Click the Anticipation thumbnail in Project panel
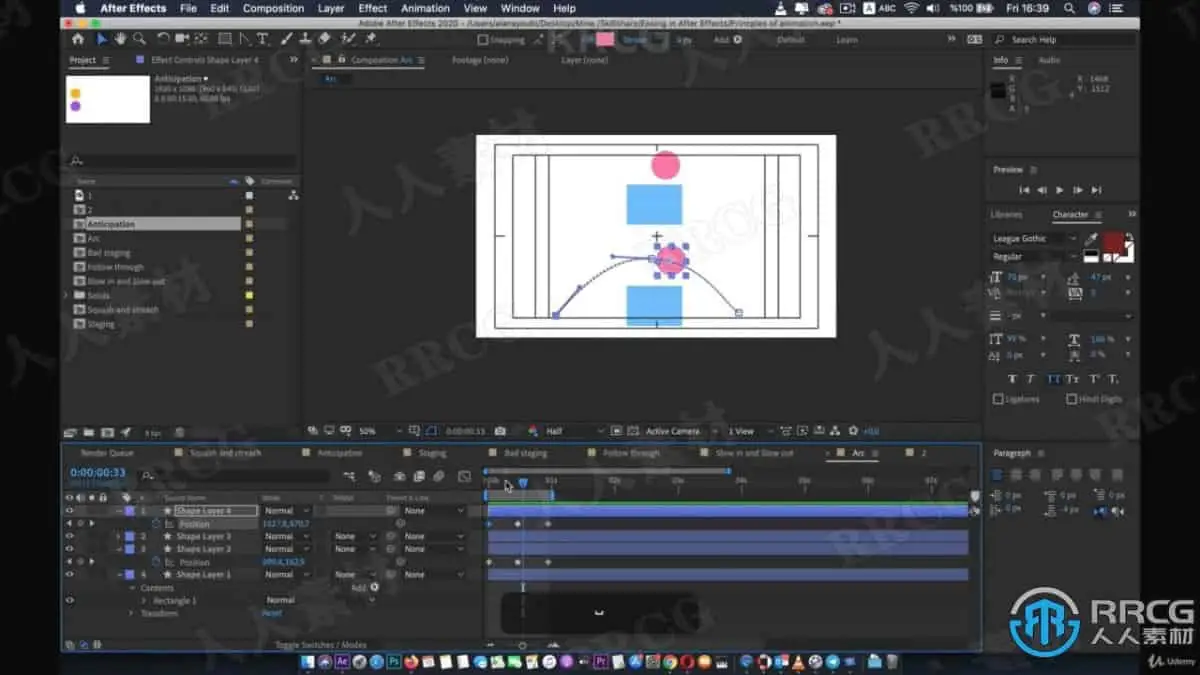Viewport: 1200px width, 675px height. pyautogui.click(x=108, y=99)
